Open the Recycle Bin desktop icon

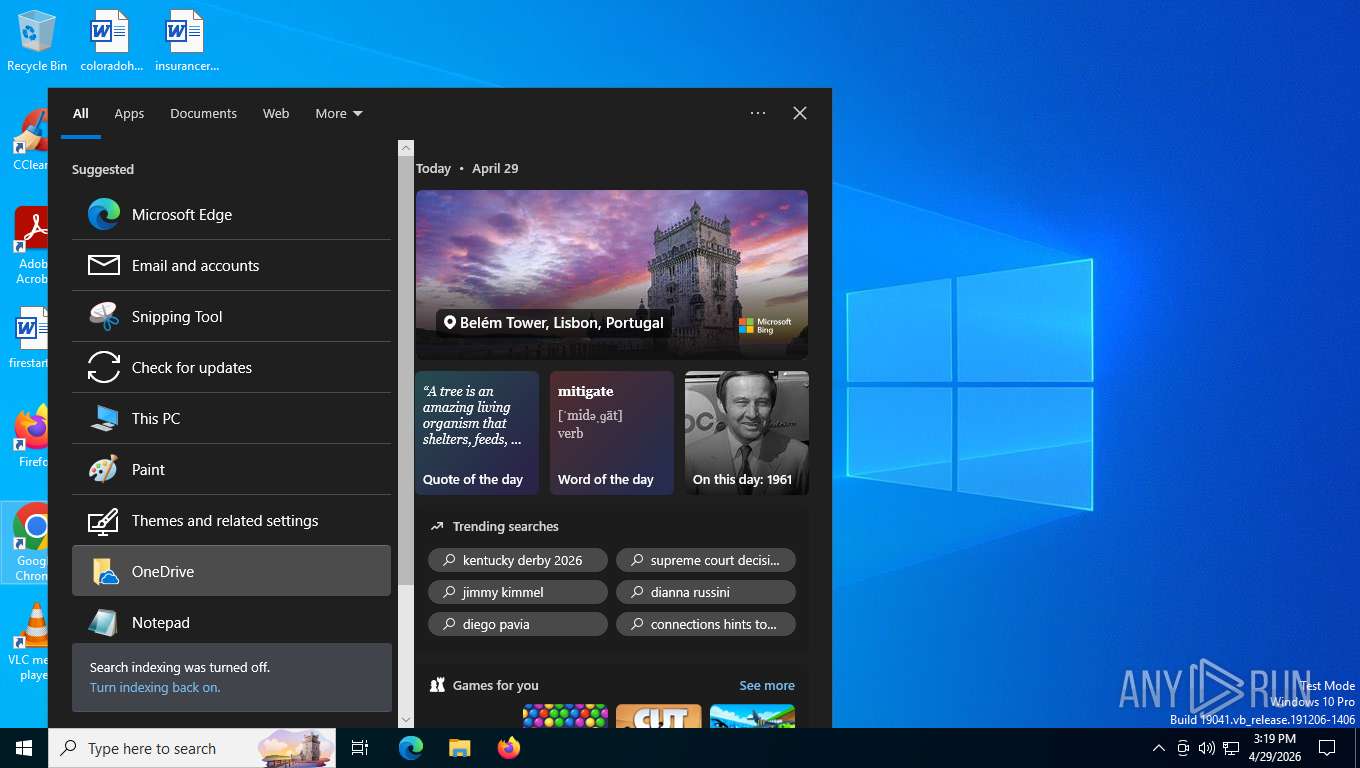coord(37,41)
